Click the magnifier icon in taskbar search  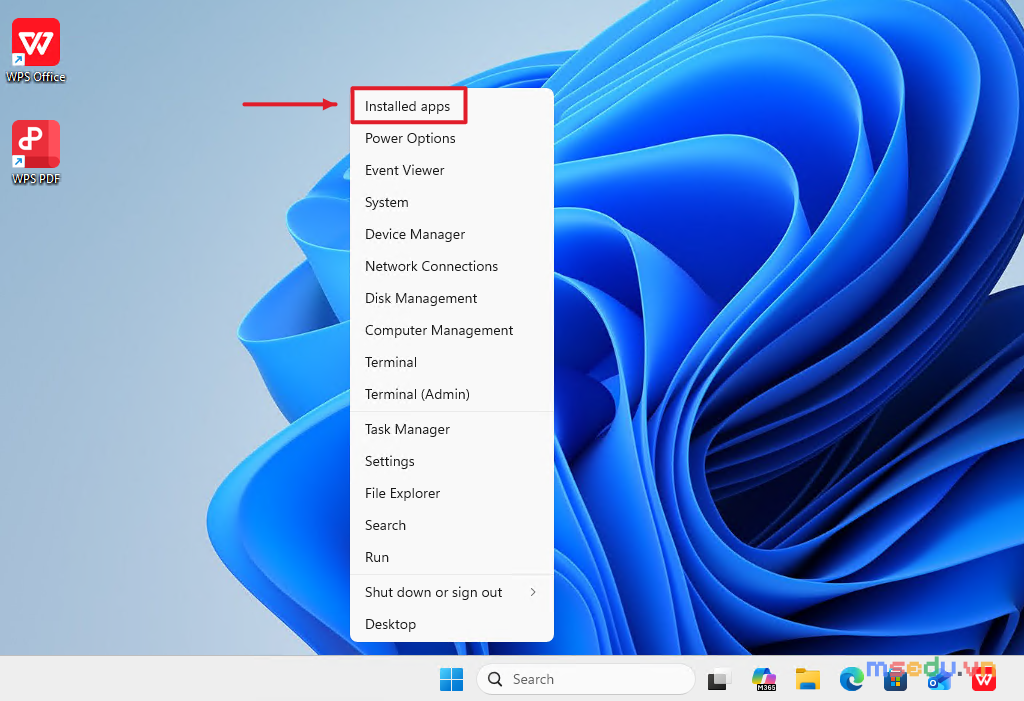point(495,679)
